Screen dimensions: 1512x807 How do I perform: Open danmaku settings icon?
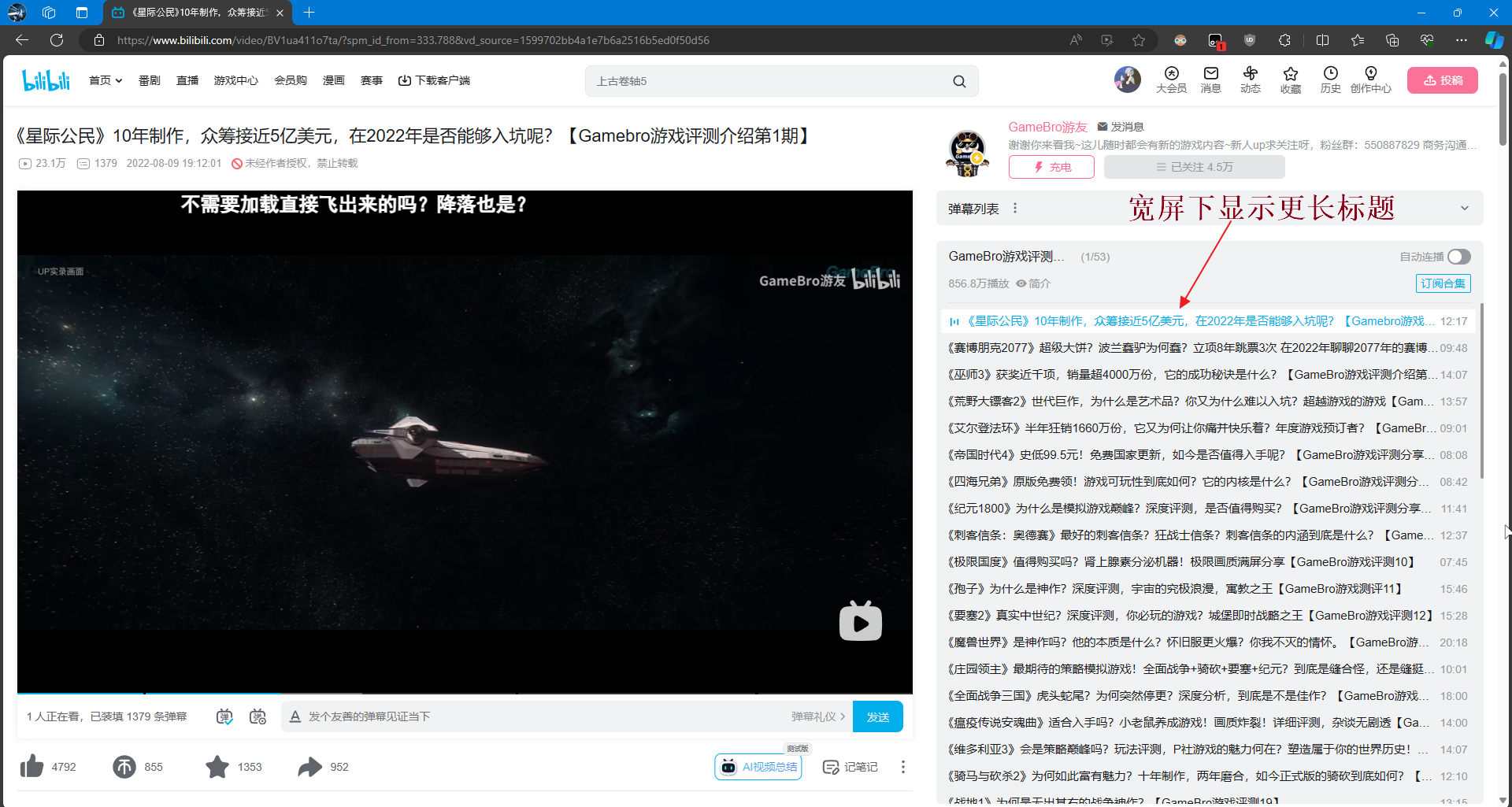click(258, 716)
